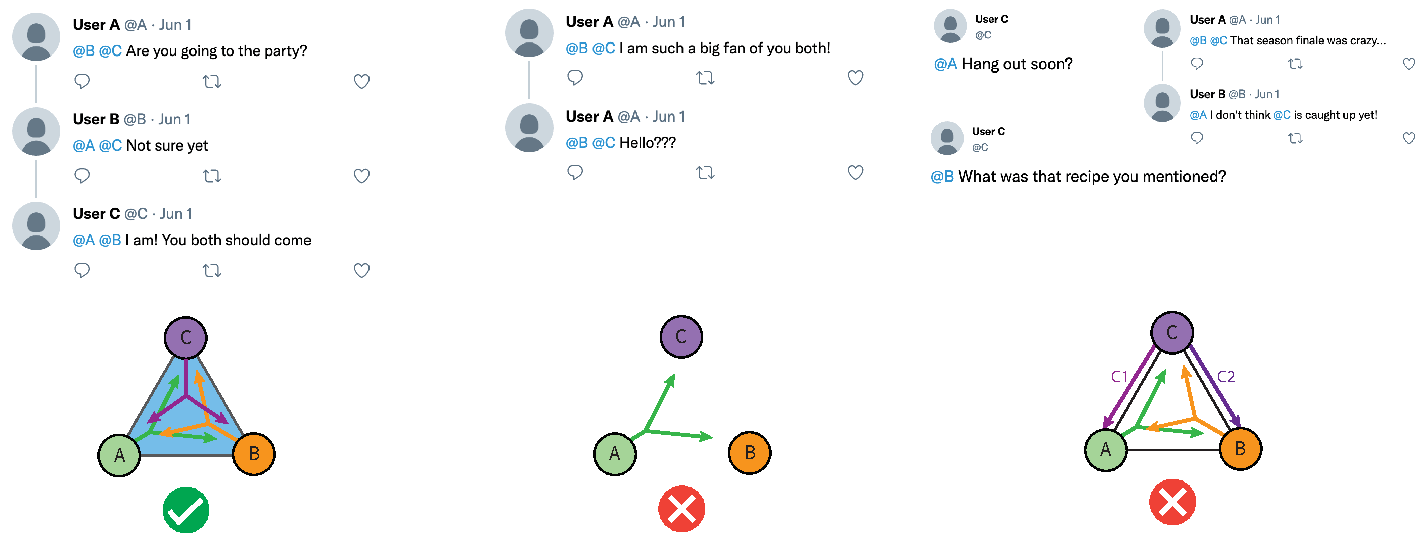
Task: Click the red X under the right triangle graph
Action: tap(1172, 502)
